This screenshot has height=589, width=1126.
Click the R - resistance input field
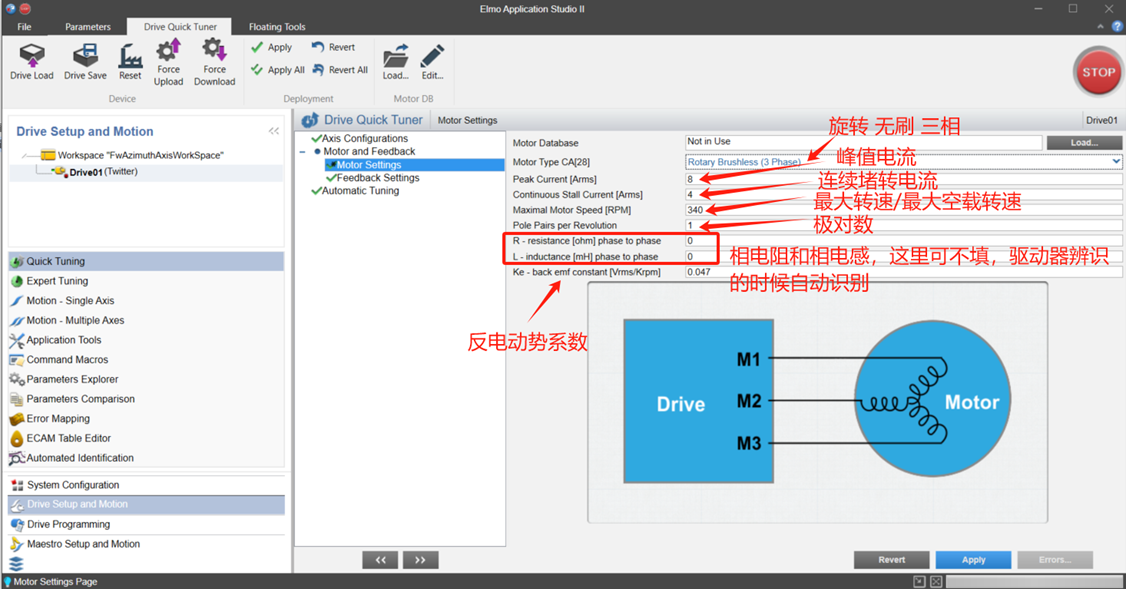903,241
